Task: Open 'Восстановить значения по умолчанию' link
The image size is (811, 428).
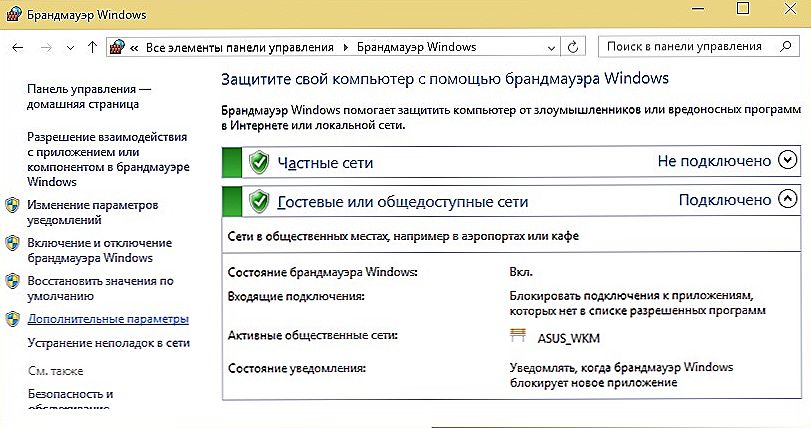Action: tap(100, 288)
